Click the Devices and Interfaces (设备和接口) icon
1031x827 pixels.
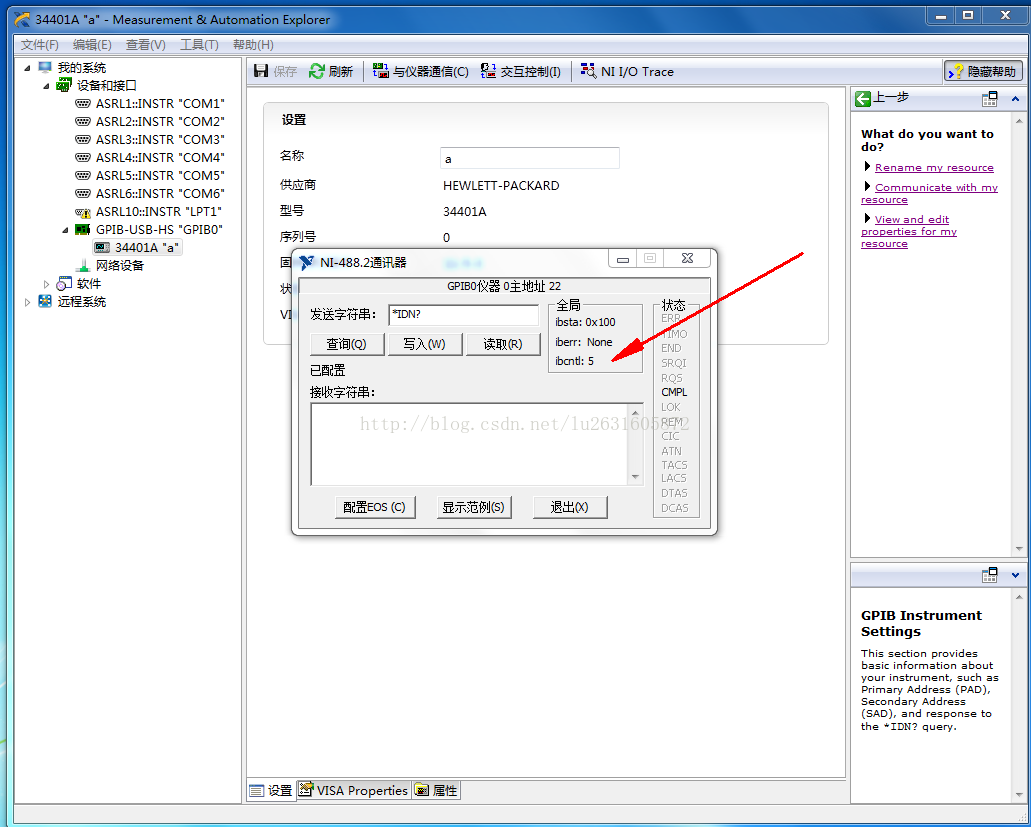coord(64,85)
